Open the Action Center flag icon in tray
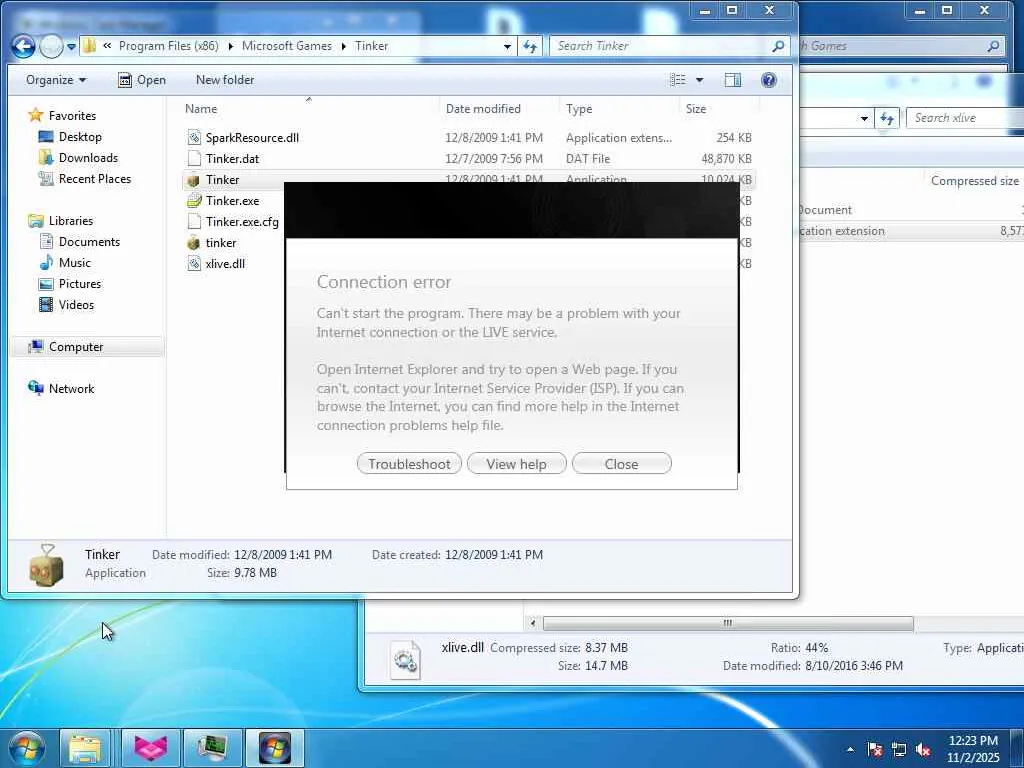This screenshot has width=1024, height=768. (x=875, y=749)
